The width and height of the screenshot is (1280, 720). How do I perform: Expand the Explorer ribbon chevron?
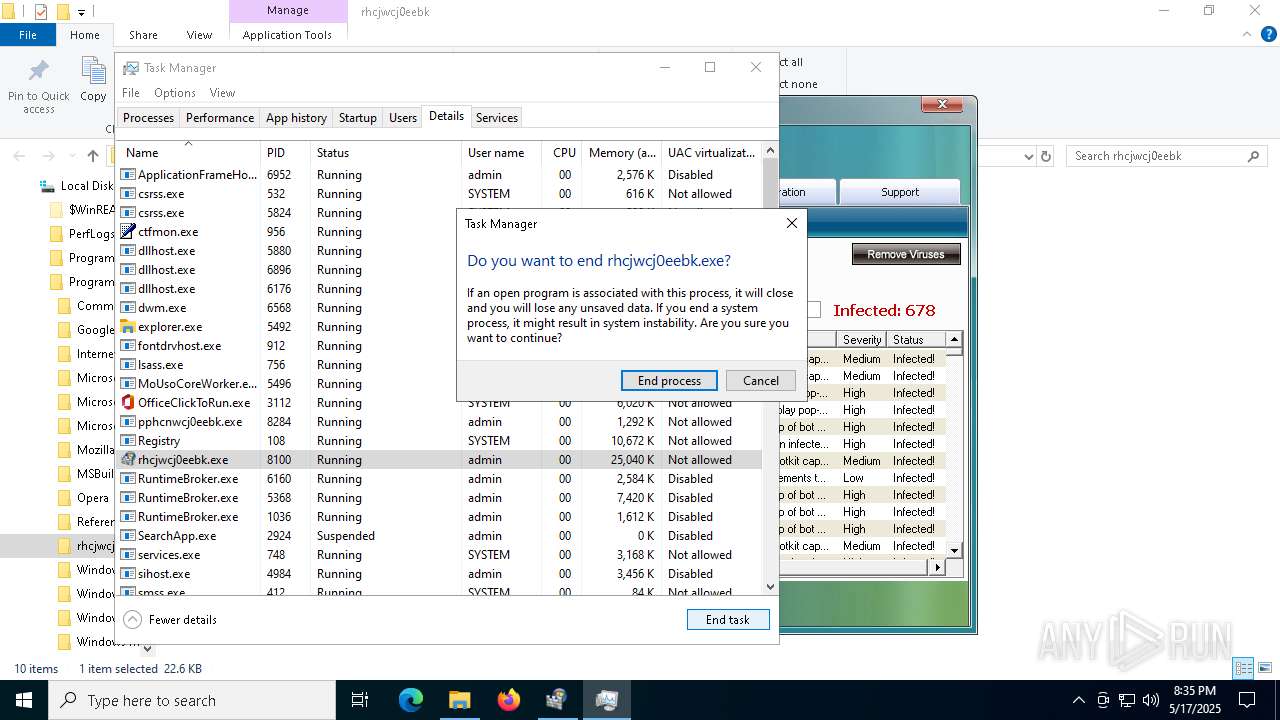point(1246,35)
